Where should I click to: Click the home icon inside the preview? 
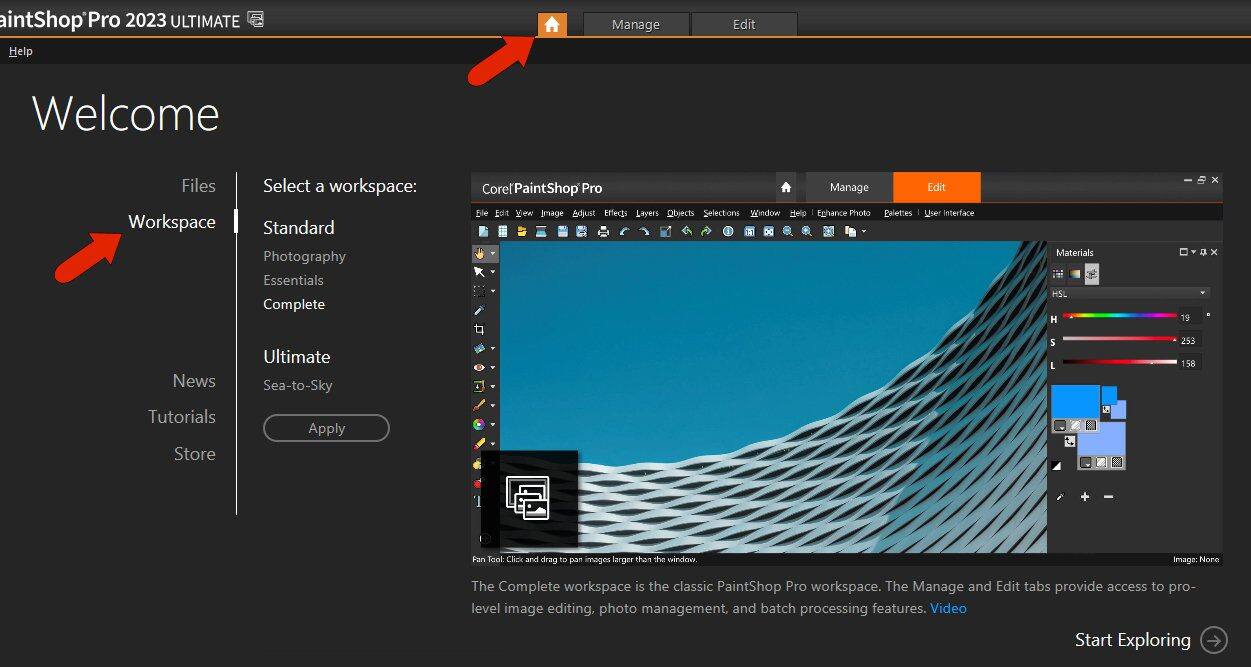click(786, 187)
